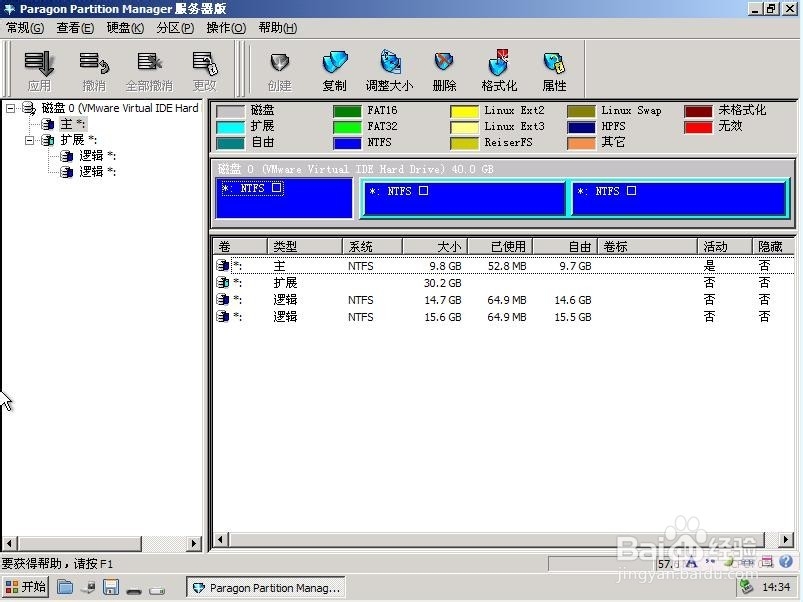The image size is (803, 602).
Task: Sort by the 卷标 column header
Action: point(647,246)
